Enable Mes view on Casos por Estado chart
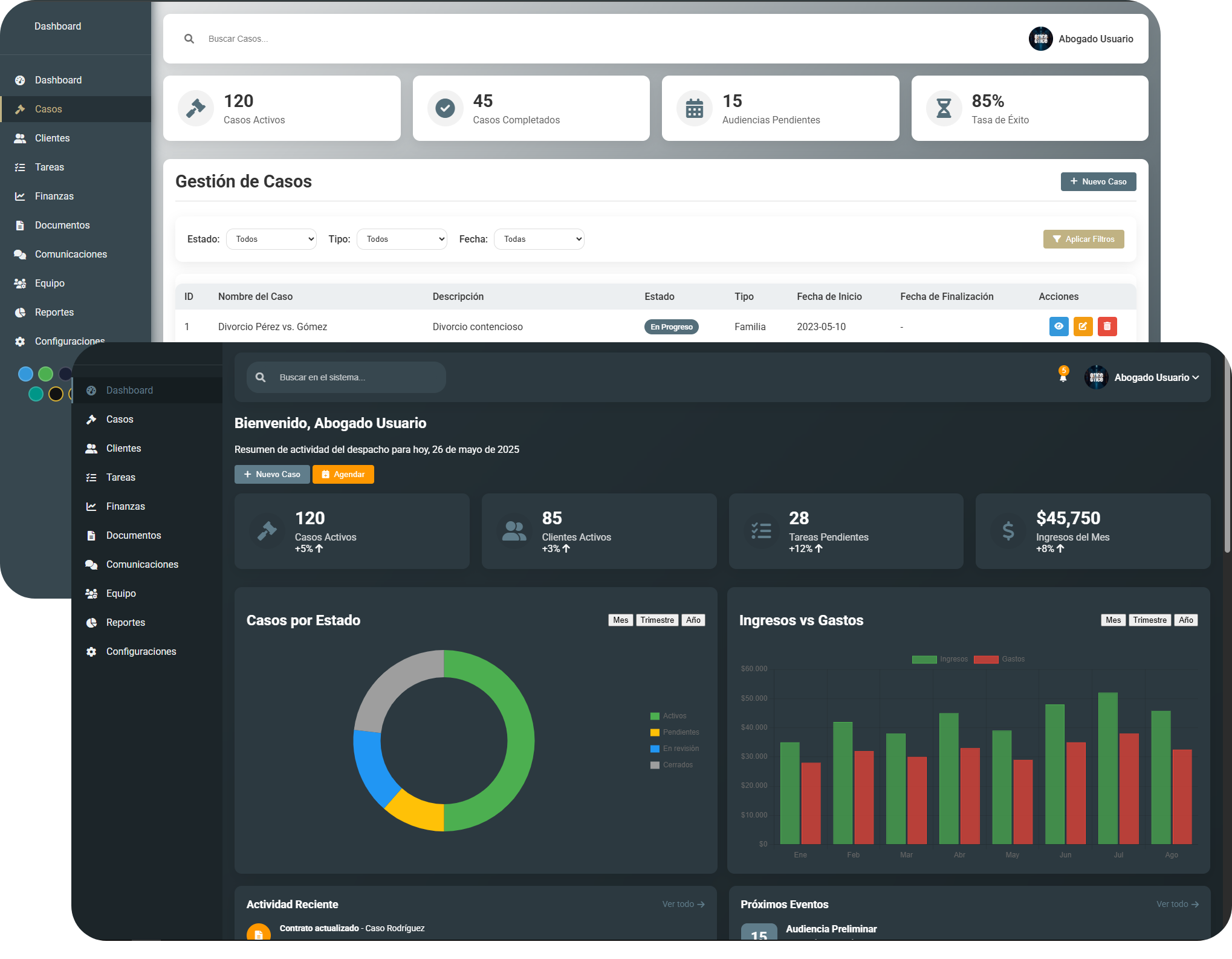The height and width of the screenshot is (959, 1232). click(620, 620)
